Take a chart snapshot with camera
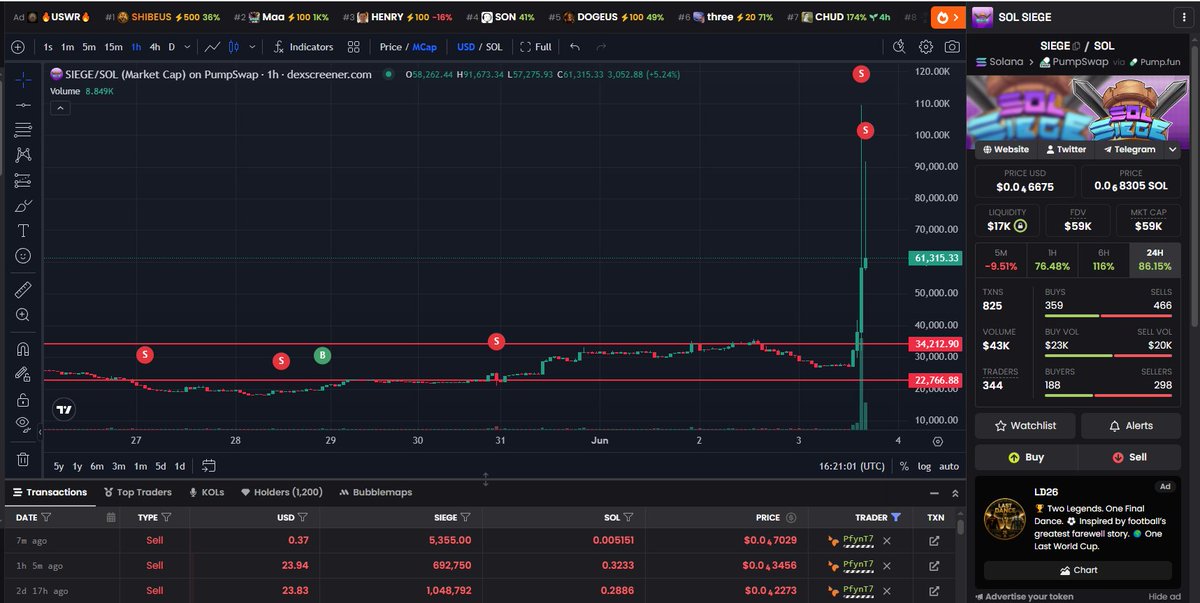 953,47
